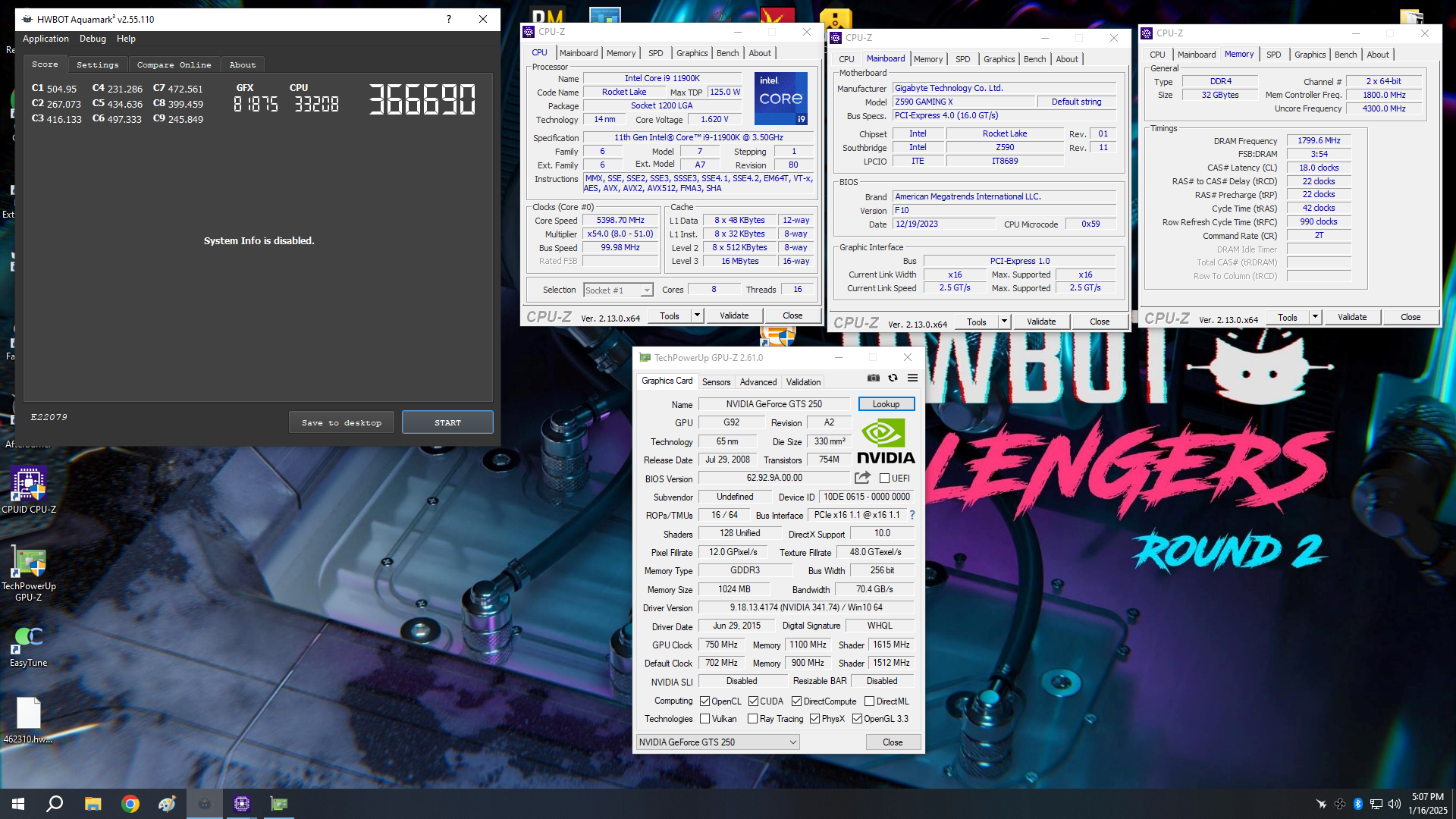Toggle the DirectML checkbox
Screen dimensions: 1456x819
(869, 701)
